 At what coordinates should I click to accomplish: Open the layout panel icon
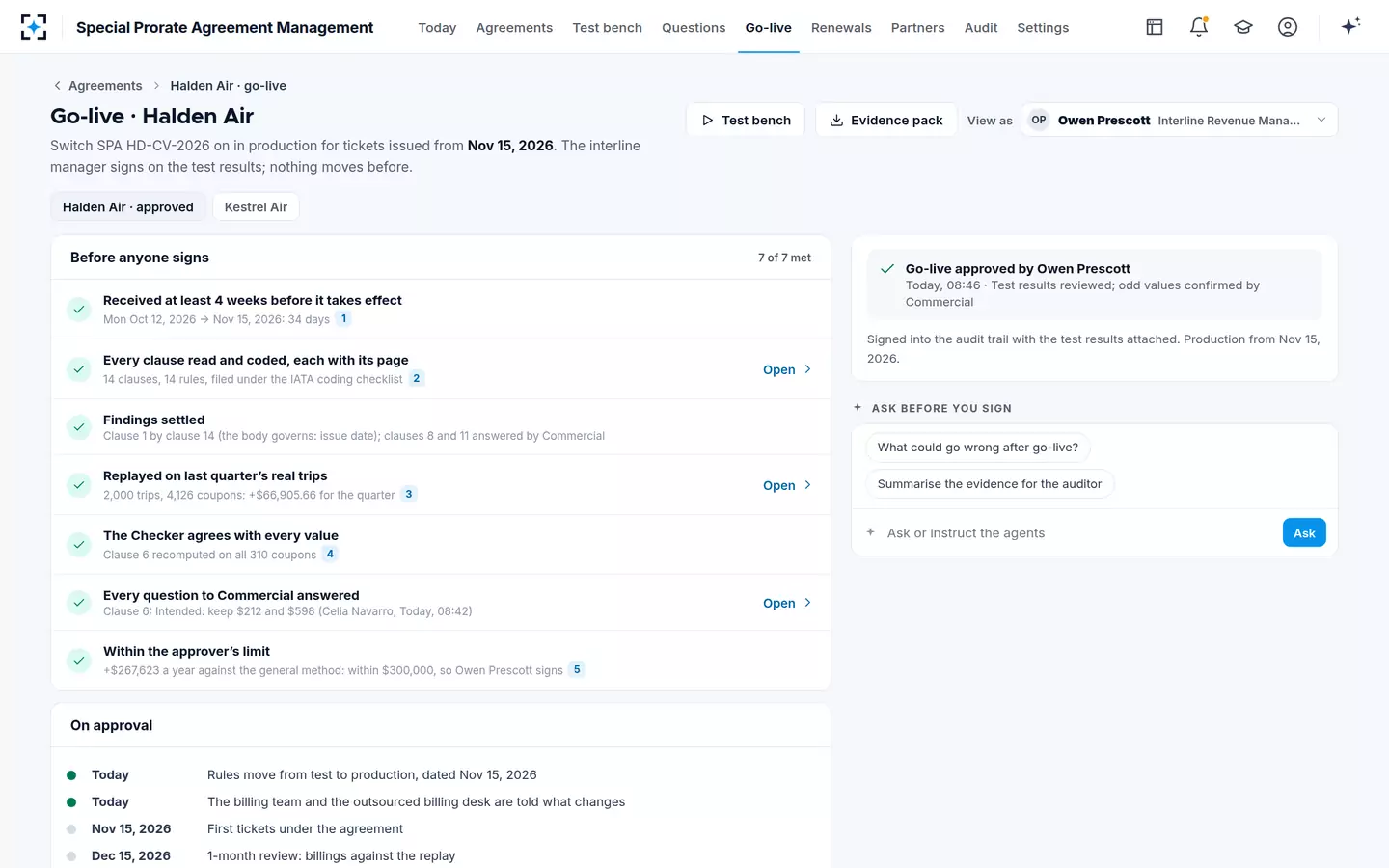click(x=1155, y=27)
